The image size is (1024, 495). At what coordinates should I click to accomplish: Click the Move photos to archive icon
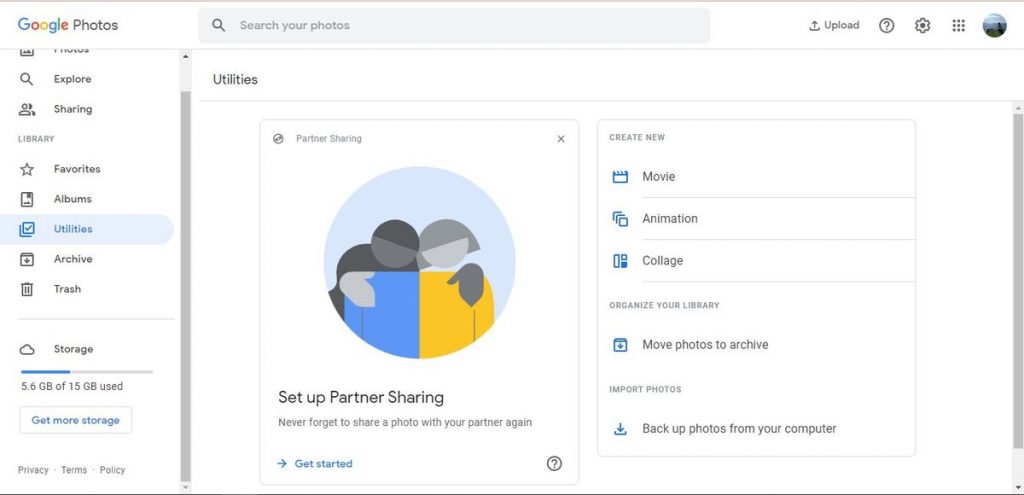(620, 345)
